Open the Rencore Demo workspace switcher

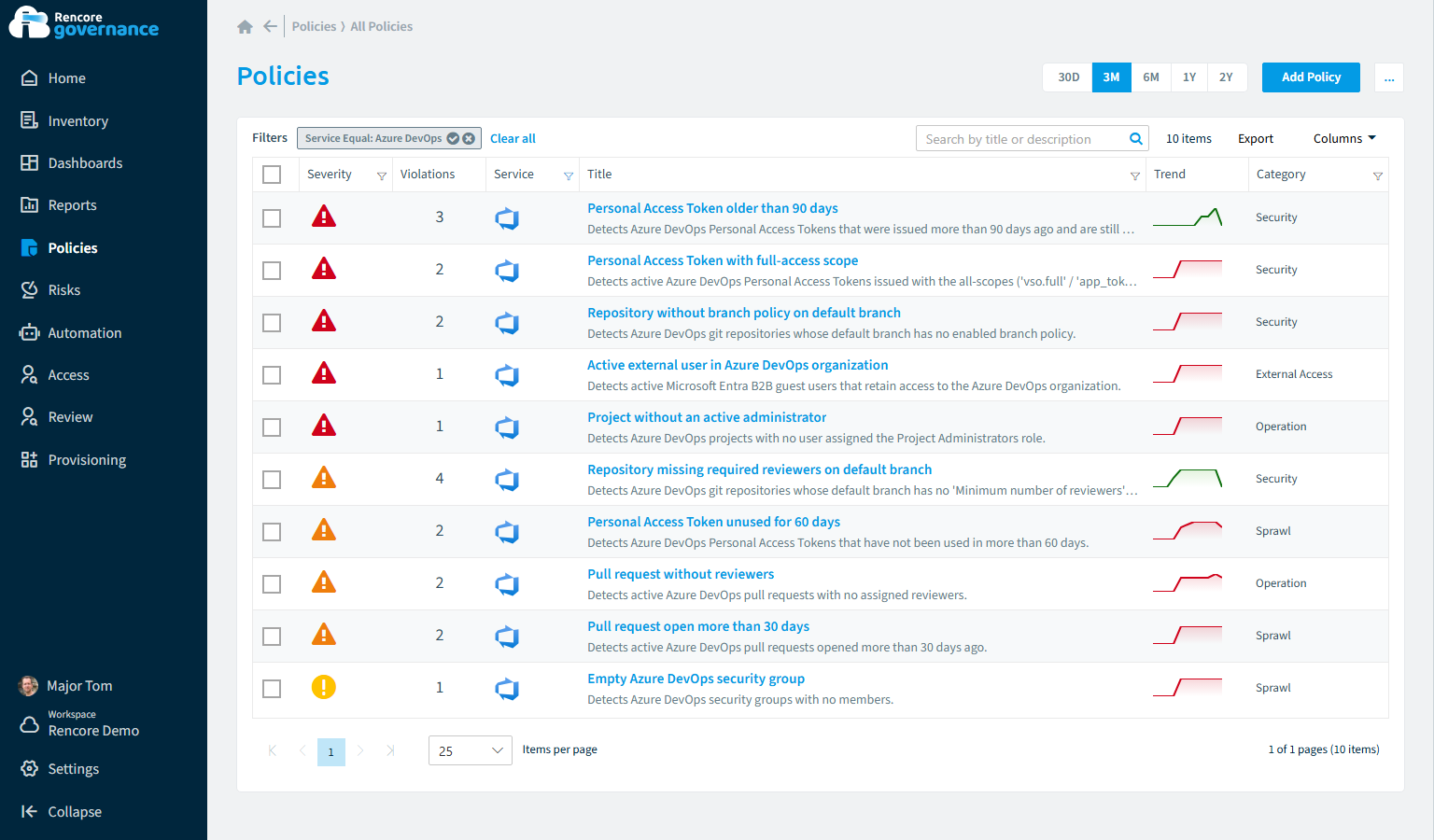coord(80,723)
